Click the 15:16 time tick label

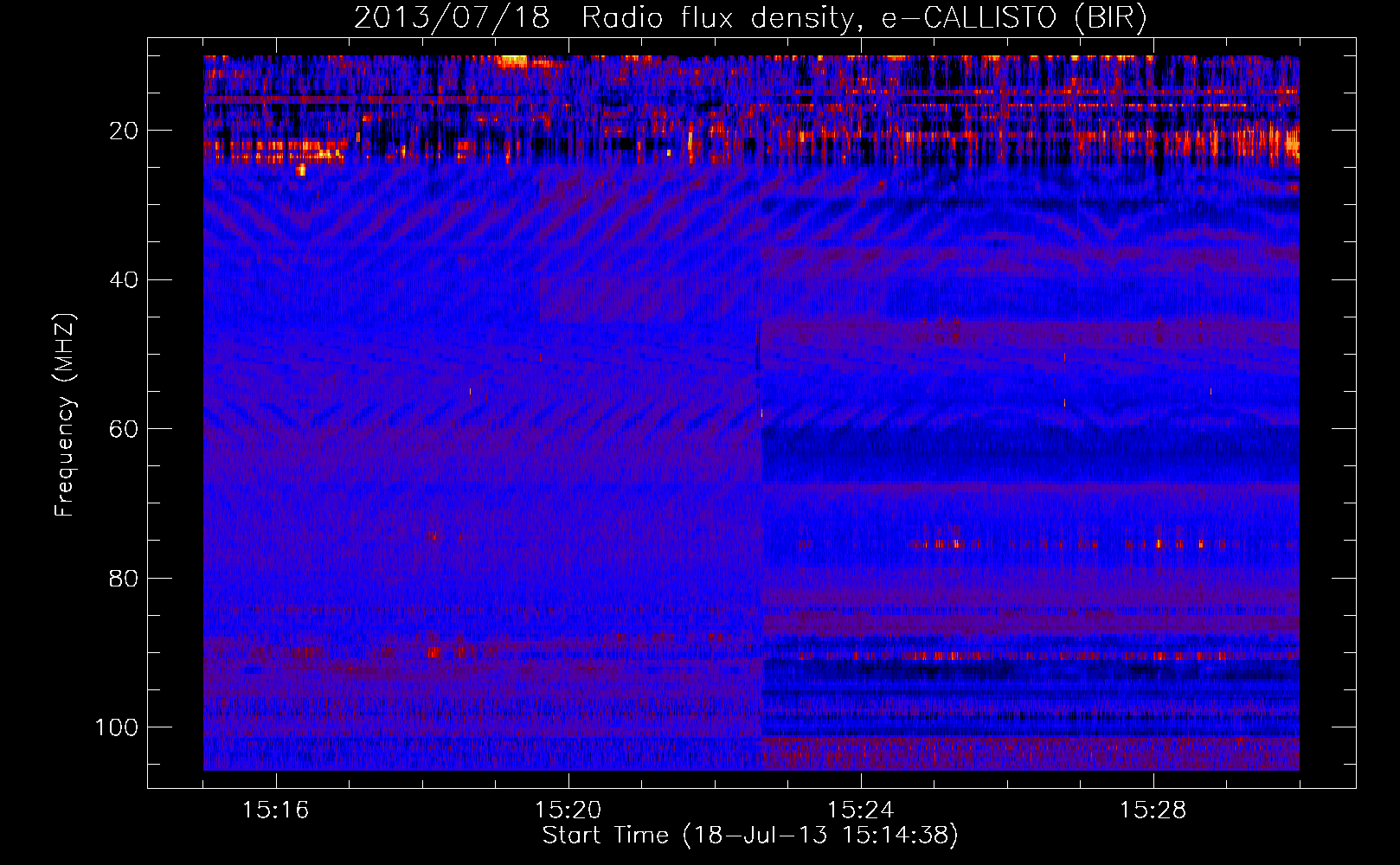click(x=276, y=811)
